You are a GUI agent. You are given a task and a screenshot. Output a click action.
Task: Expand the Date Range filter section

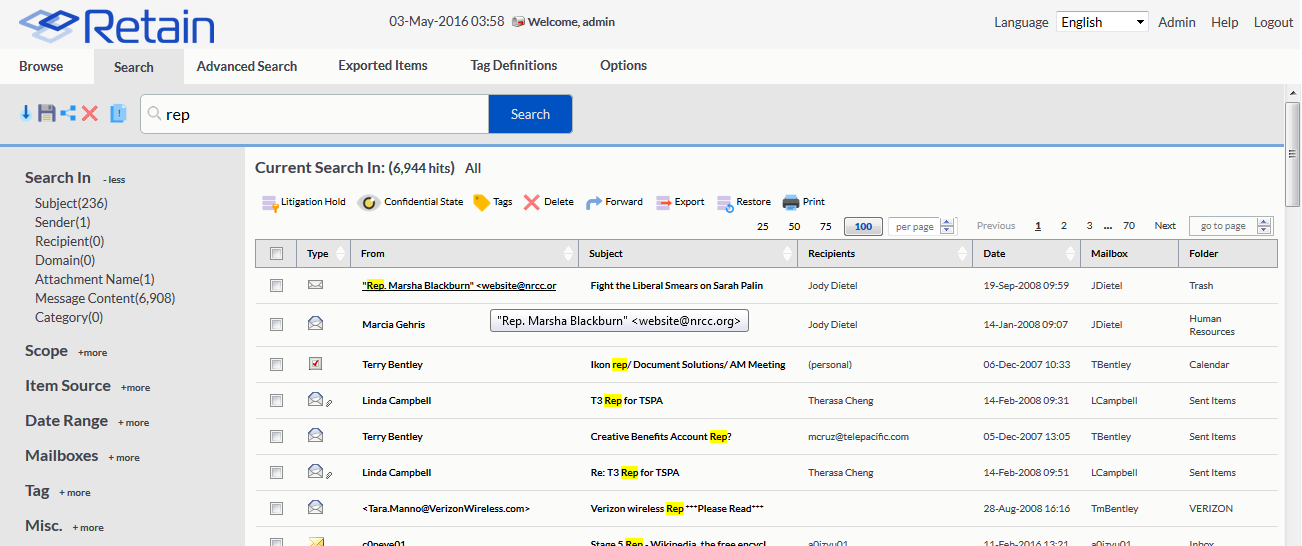pos(133,423)
